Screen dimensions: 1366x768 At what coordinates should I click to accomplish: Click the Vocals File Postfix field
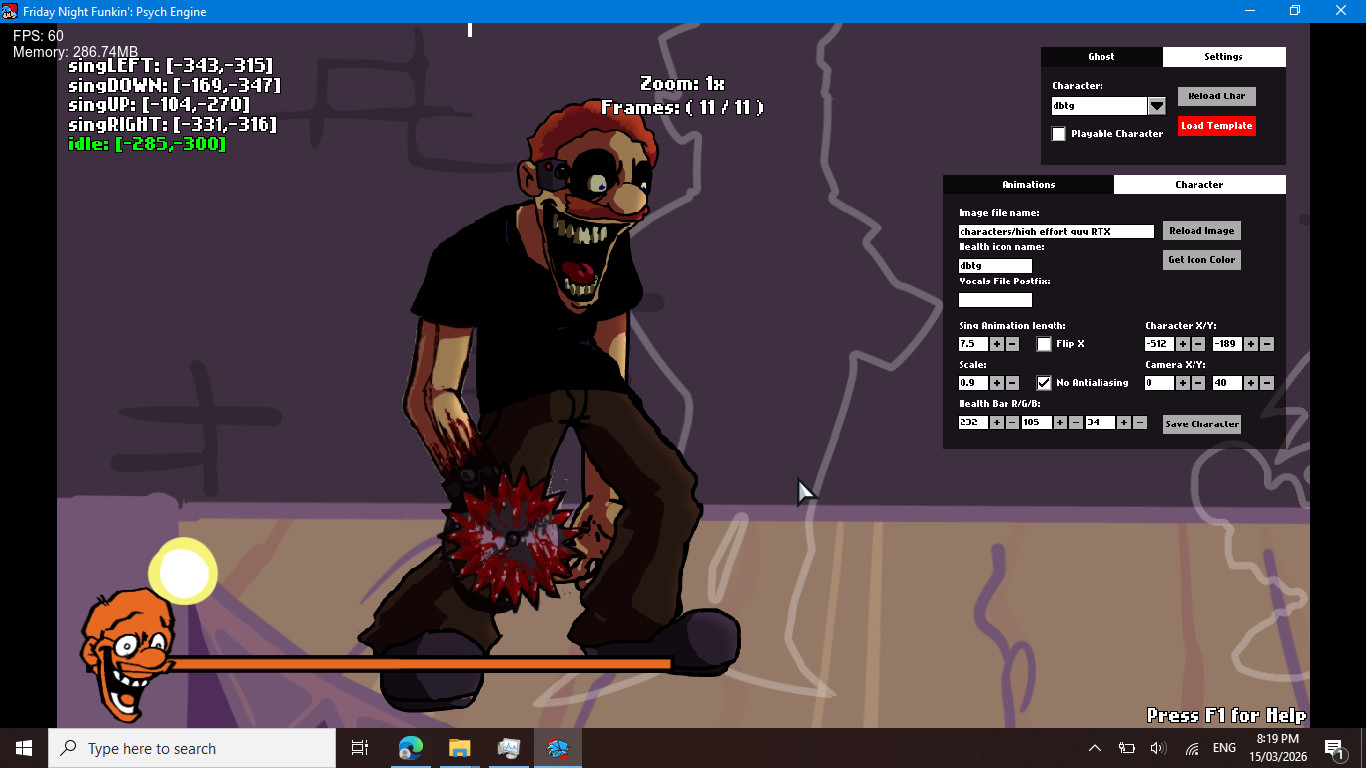pos(995,300)
